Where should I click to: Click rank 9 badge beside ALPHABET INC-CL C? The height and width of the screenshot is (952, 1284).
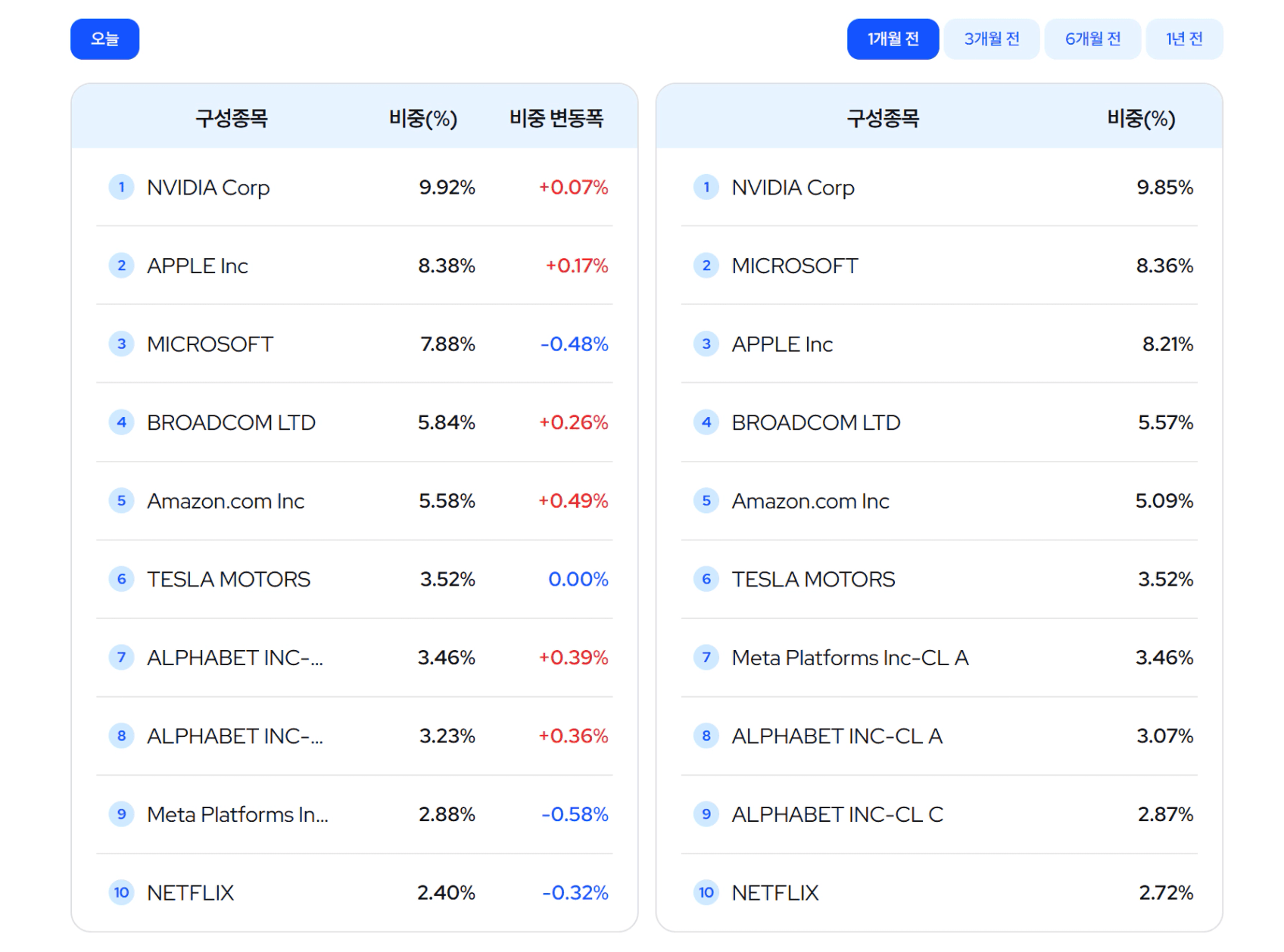click(x=706, y=814)
